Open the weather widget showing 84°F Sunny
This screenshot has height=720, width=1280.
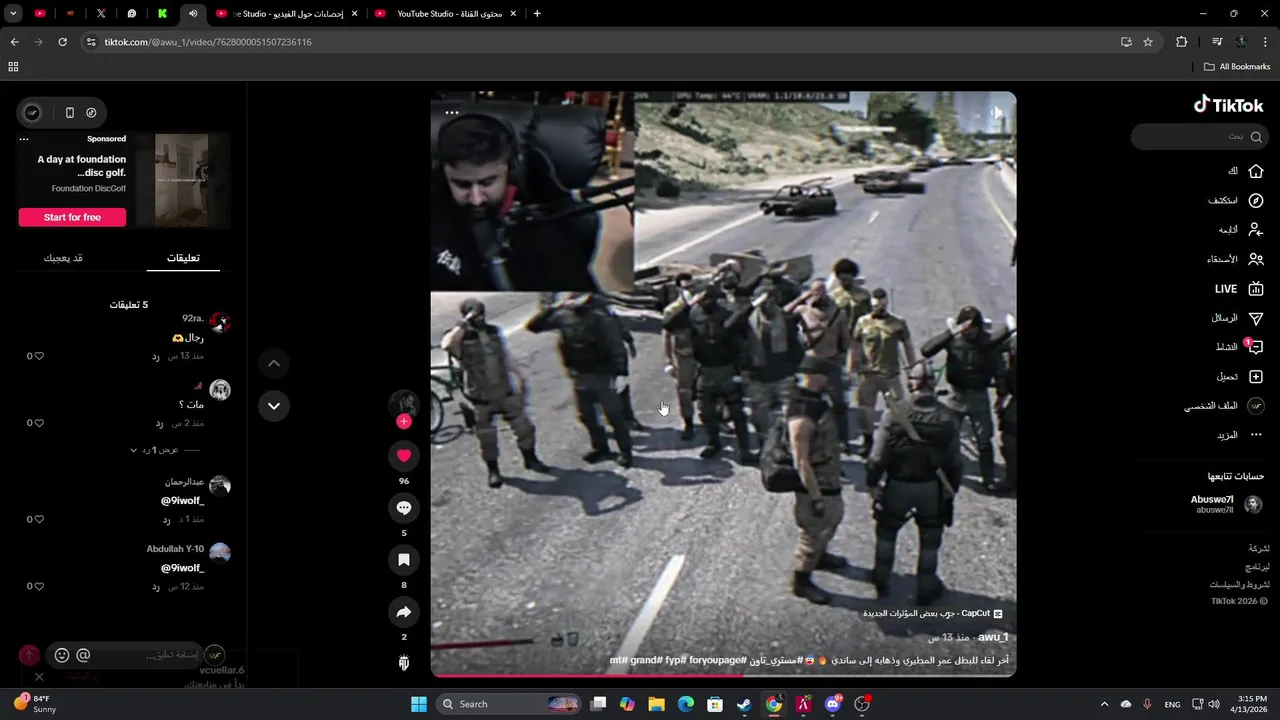35,703
